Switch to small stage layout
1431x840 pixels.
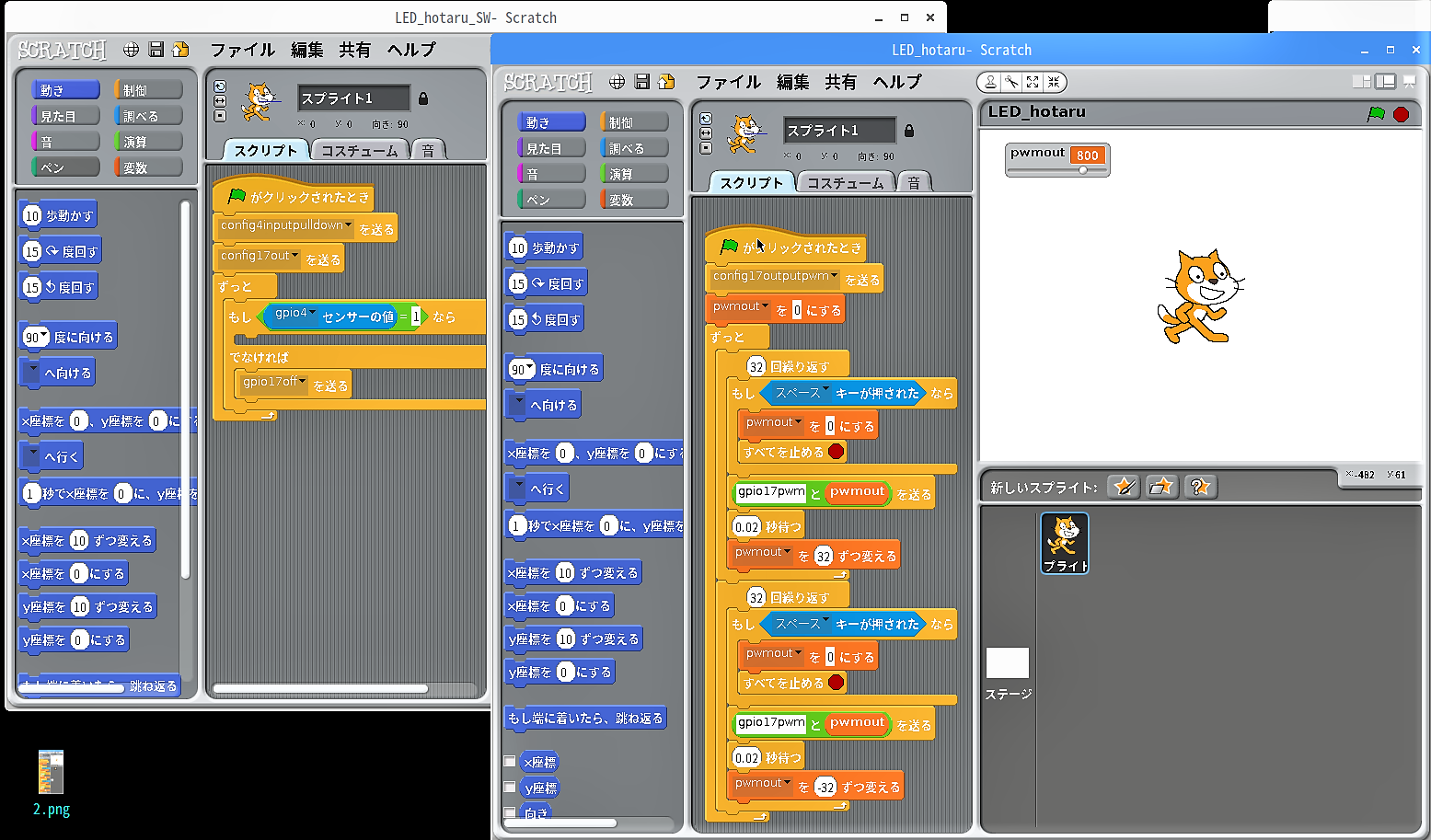click(x=1362, y=82)
